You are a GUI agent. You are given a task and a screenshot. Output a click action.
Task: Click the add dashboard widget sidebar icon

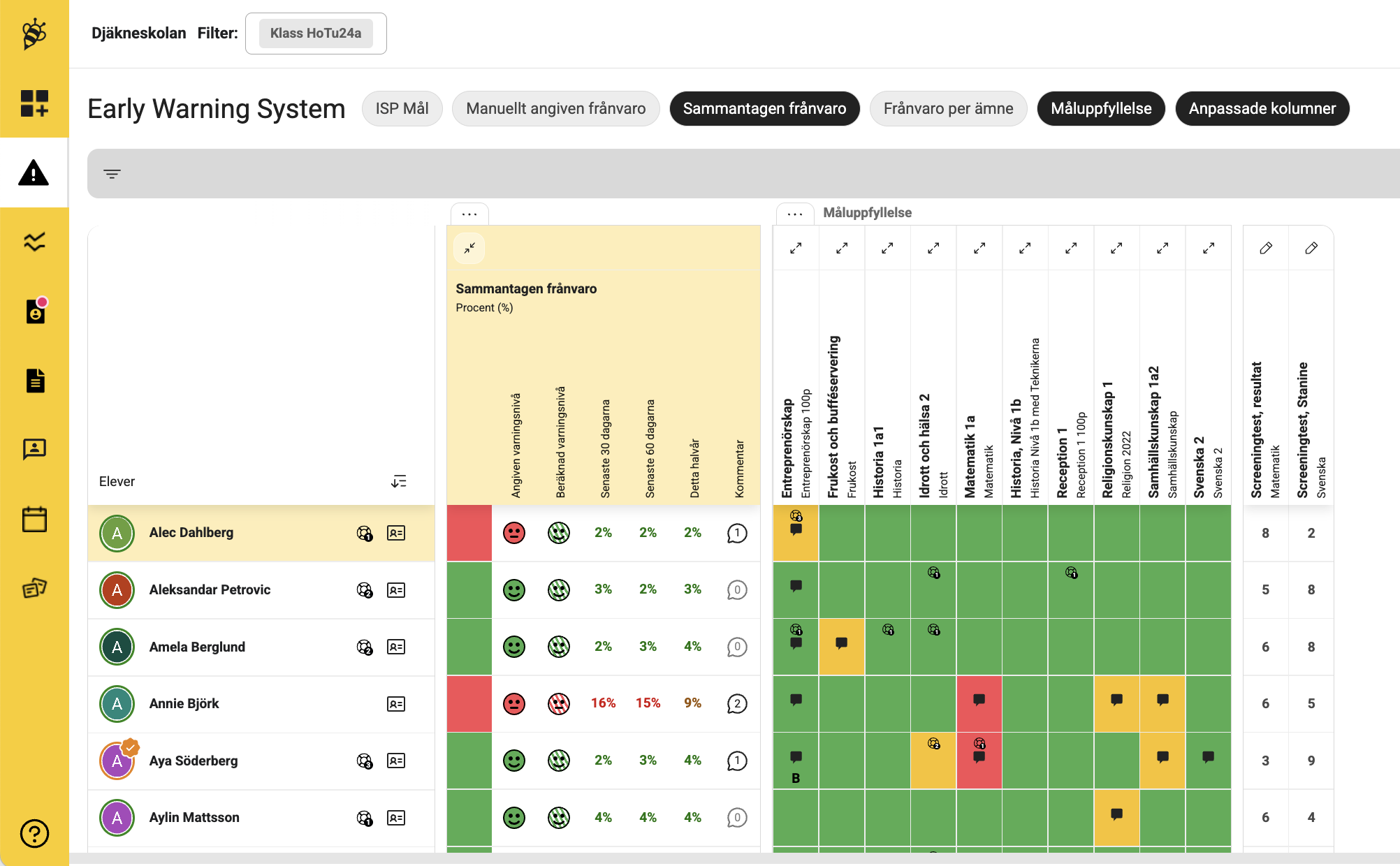(34, 103)
